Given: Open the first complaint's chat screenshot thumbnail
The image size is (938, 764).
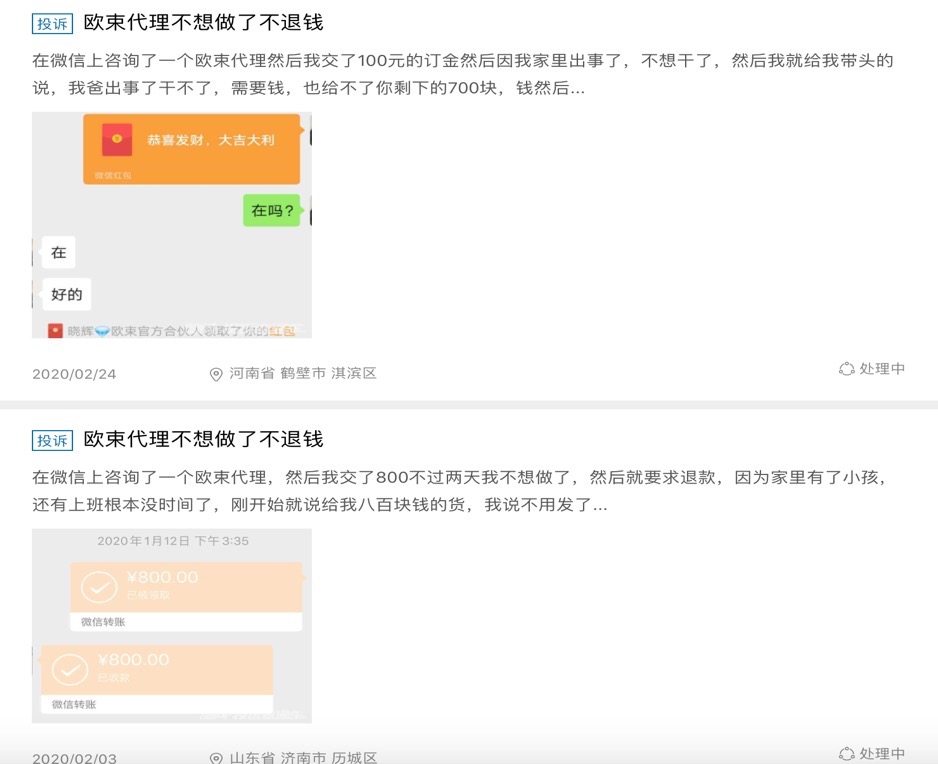Looking at the screenshot, I should click(171, 224).
